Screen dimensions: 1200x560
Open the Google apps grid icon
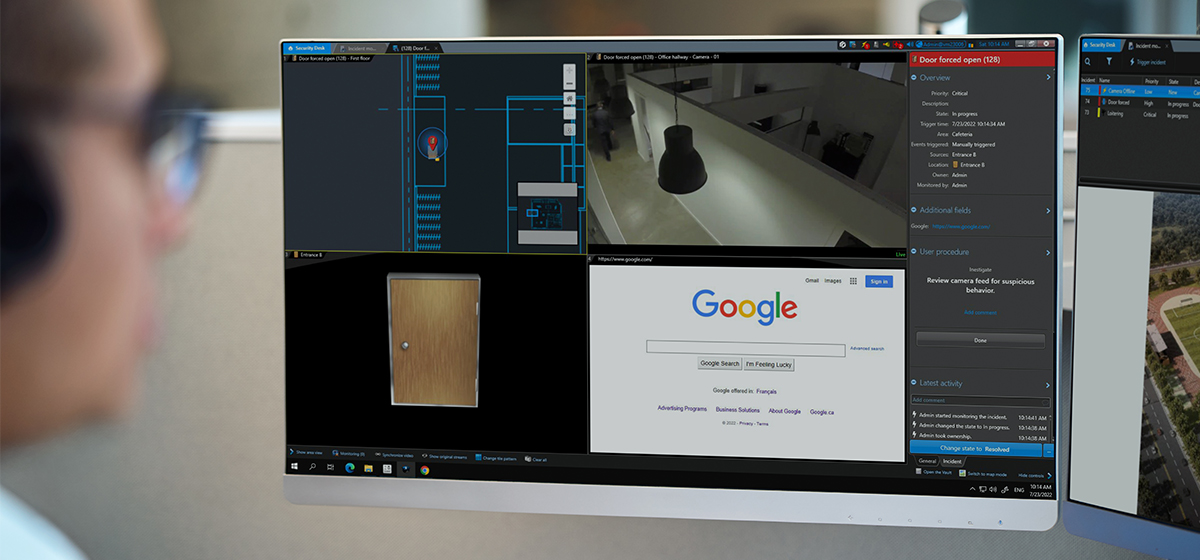pos(853,282)
